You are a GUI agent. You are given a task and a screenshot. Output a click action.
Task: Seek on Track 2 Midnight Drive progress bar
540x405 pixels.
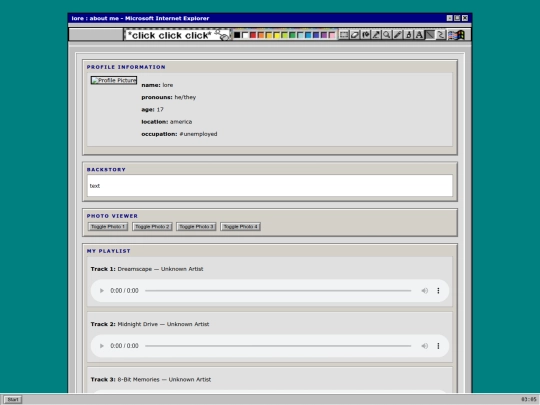(x=278, y=346)
